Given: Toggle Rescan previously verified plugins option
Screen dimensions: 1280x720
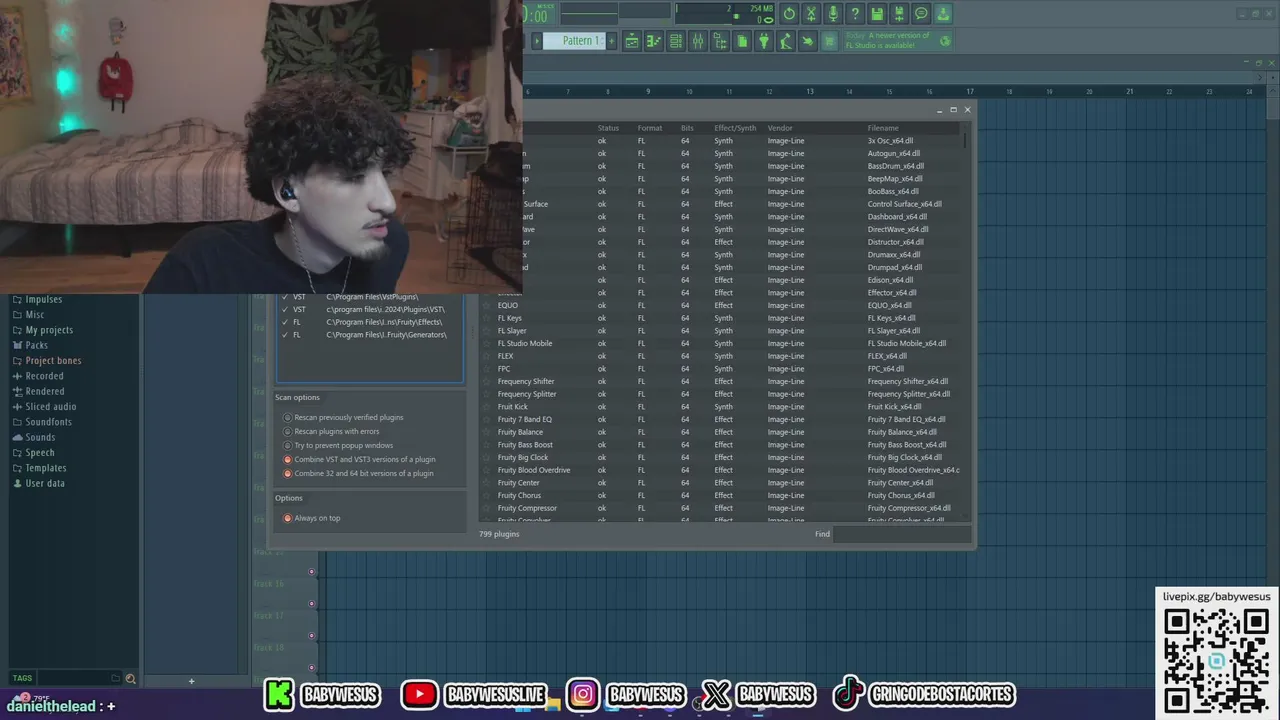Looking at the screenshot, I should pyautogui.click(x=287, y=417).
